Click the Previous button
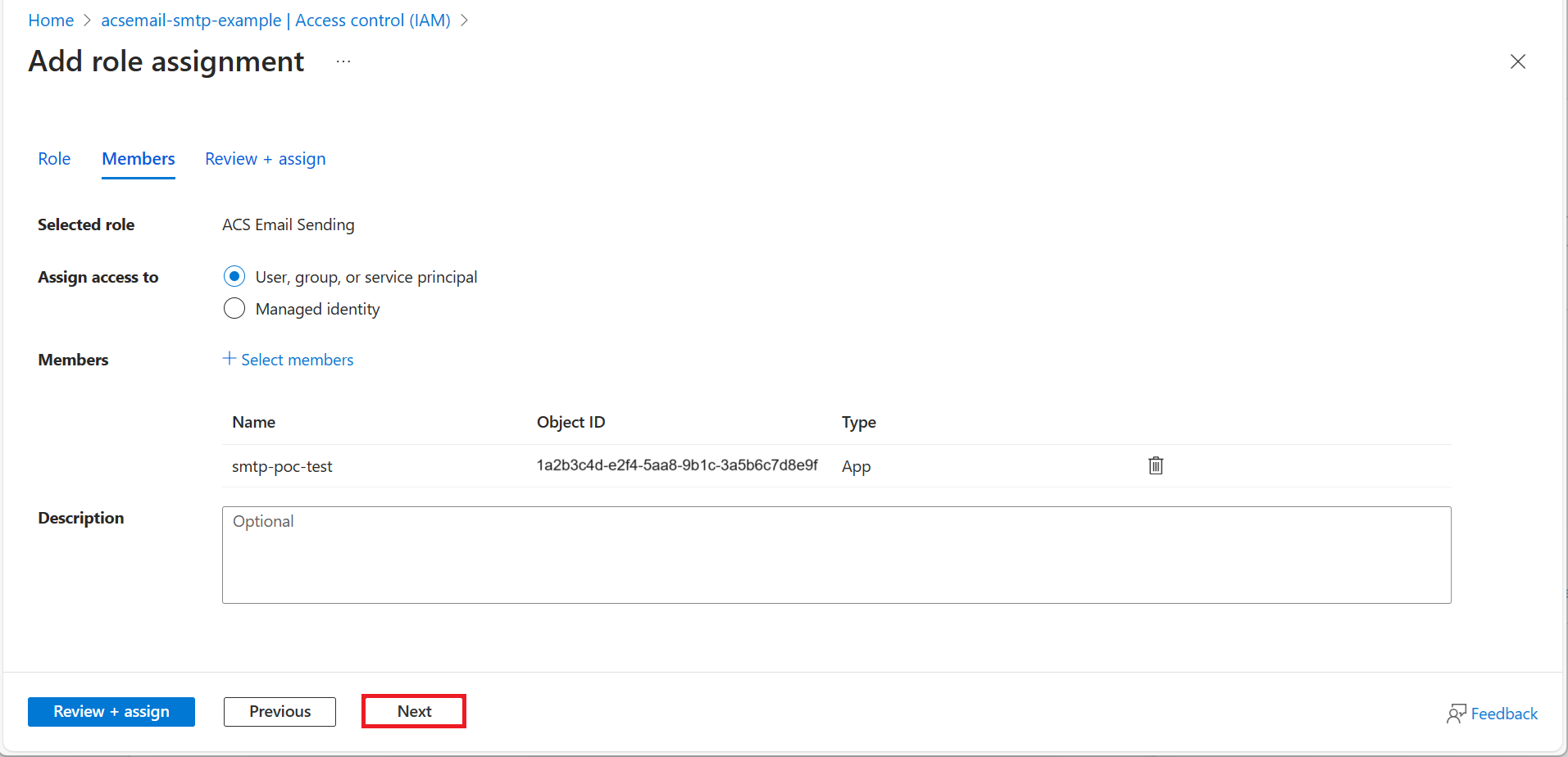This screenshot has height=757, width=1568. 280,711
